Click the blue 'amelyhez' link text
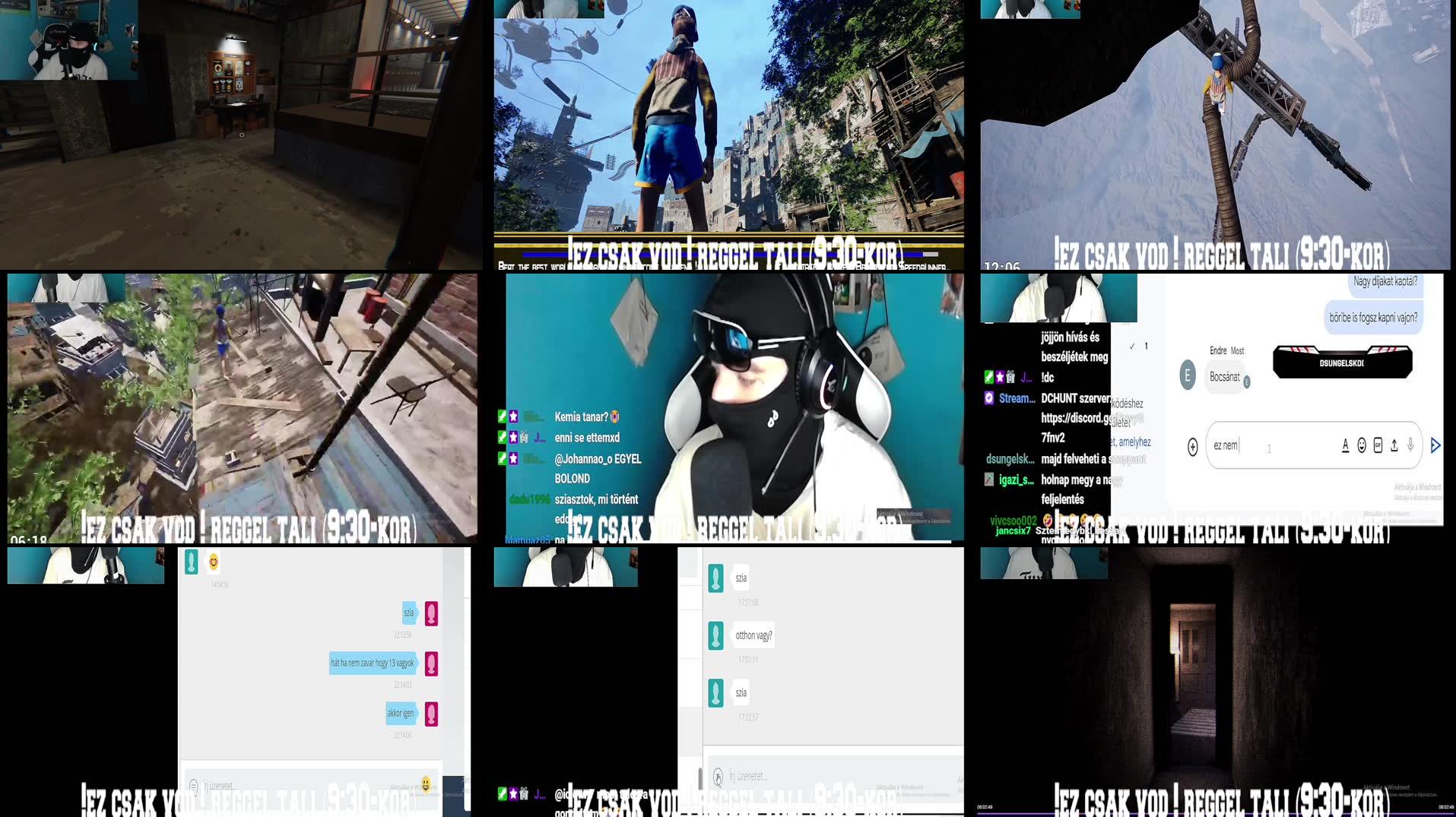The height and width of the screenshot is (817, 1456). (1134, 442)
